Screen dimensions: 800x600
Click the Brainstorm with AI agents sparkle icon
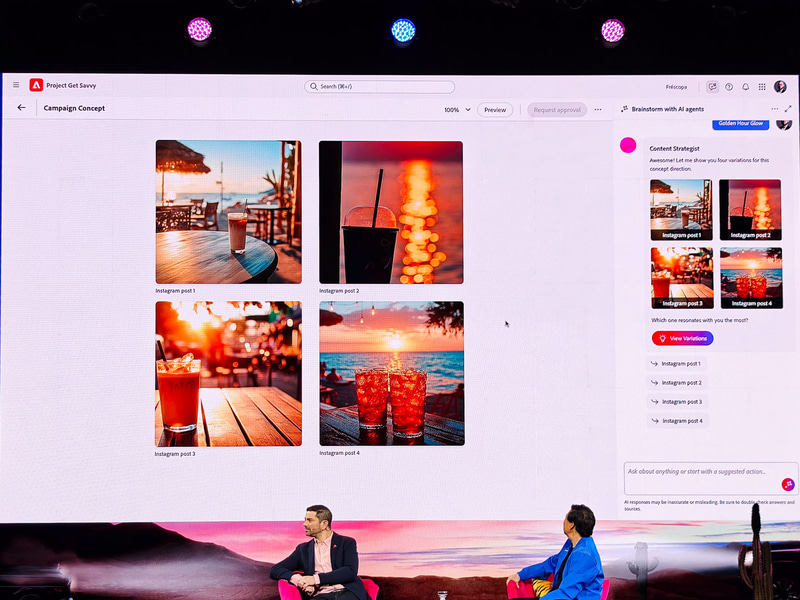point(624,109)
